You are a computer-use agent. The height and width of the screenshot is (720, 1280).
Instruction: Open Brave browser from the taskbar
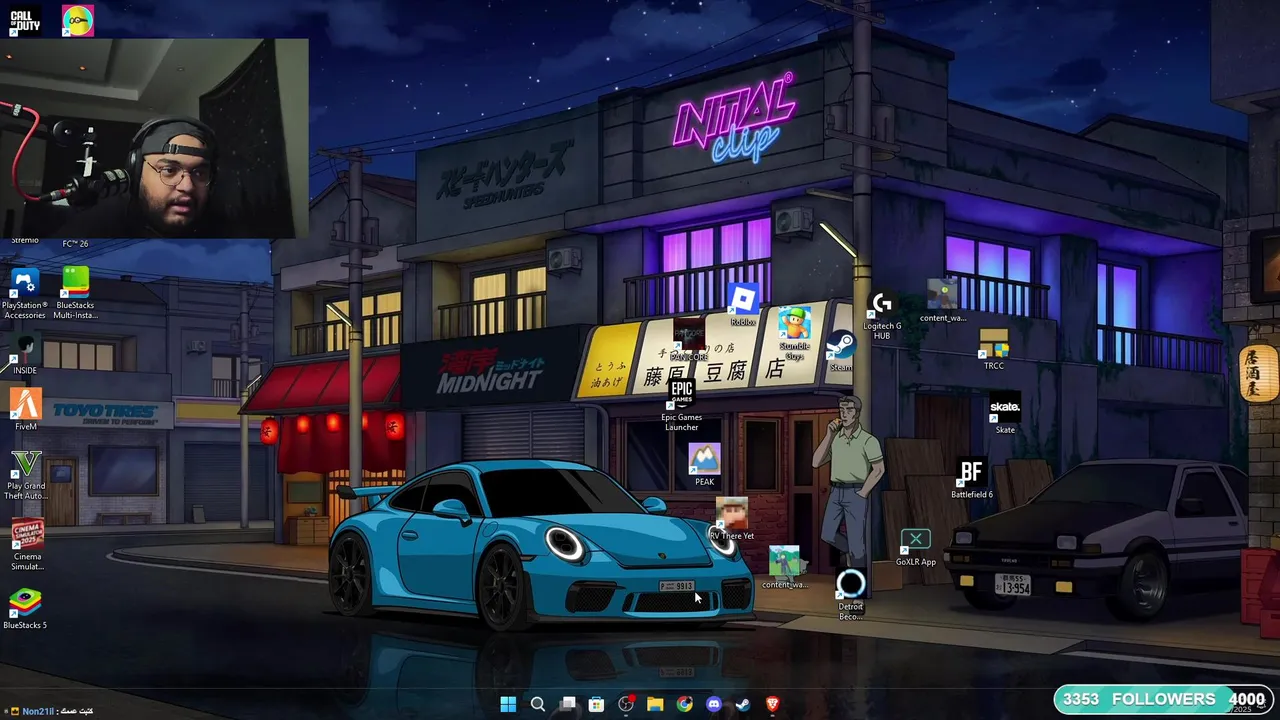(x=772, y=704)
